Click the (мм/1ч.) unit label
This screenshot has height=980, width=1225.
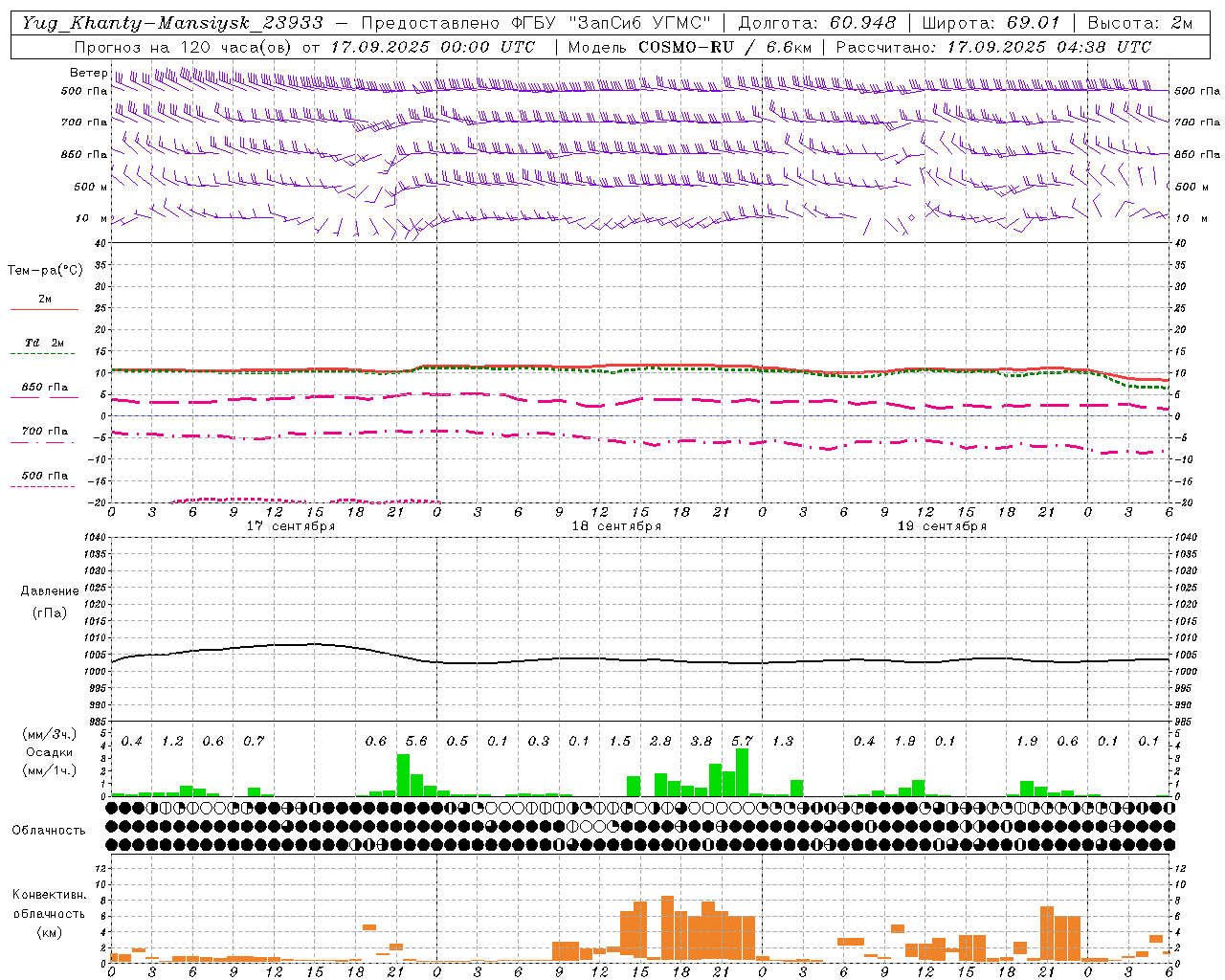pos(50,770)
